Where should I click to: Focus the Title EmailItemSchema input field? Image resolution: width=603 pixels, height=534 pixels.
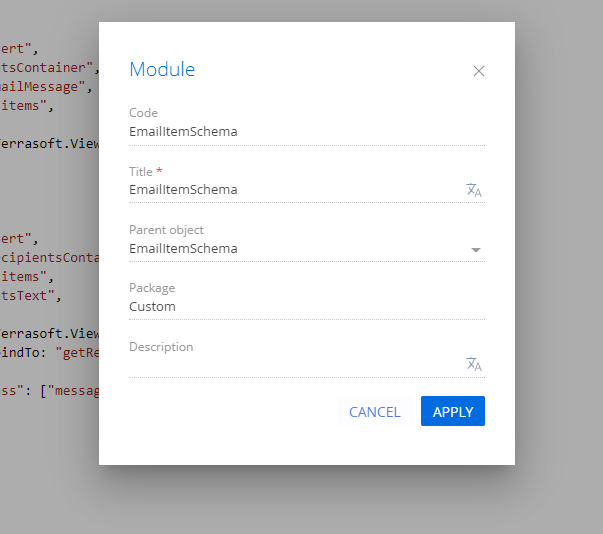(x=296, y=190)
